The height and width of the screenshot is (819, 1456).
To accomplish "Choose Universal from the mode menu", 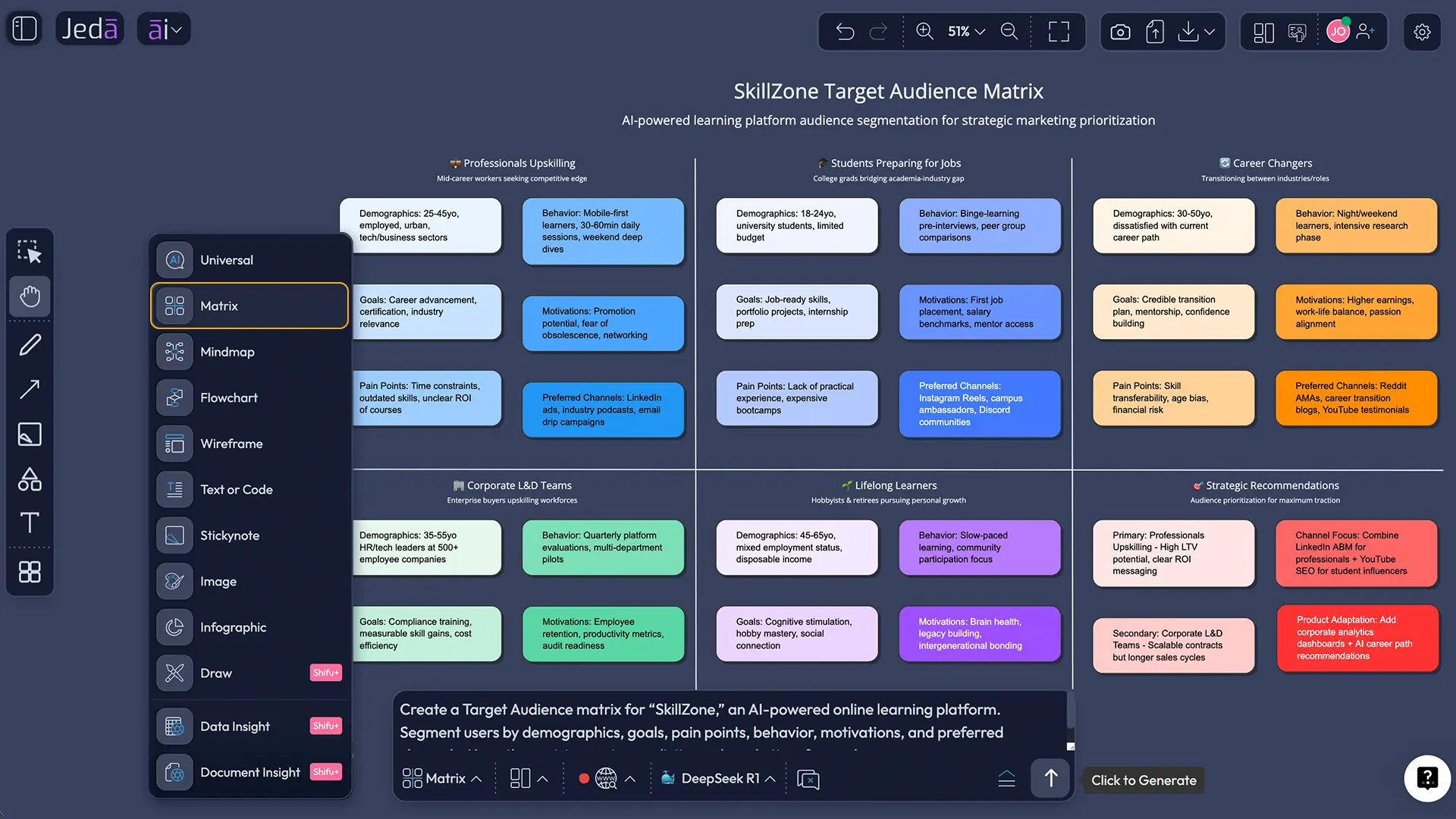I will 249,260.
